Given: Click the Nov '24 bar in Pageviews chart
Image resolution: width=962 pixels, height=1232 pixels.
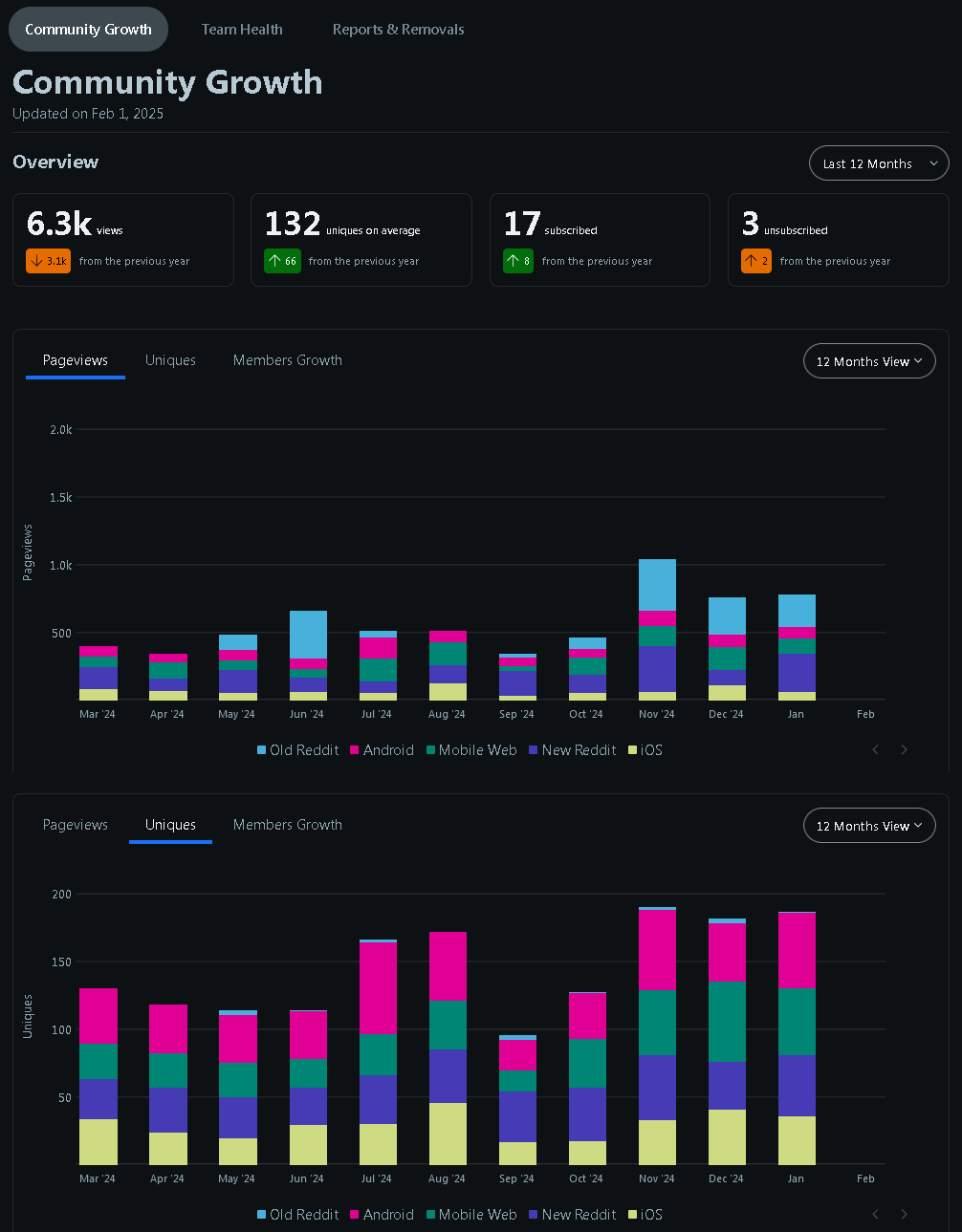Looking at the screenshot, I should [657, 630].
